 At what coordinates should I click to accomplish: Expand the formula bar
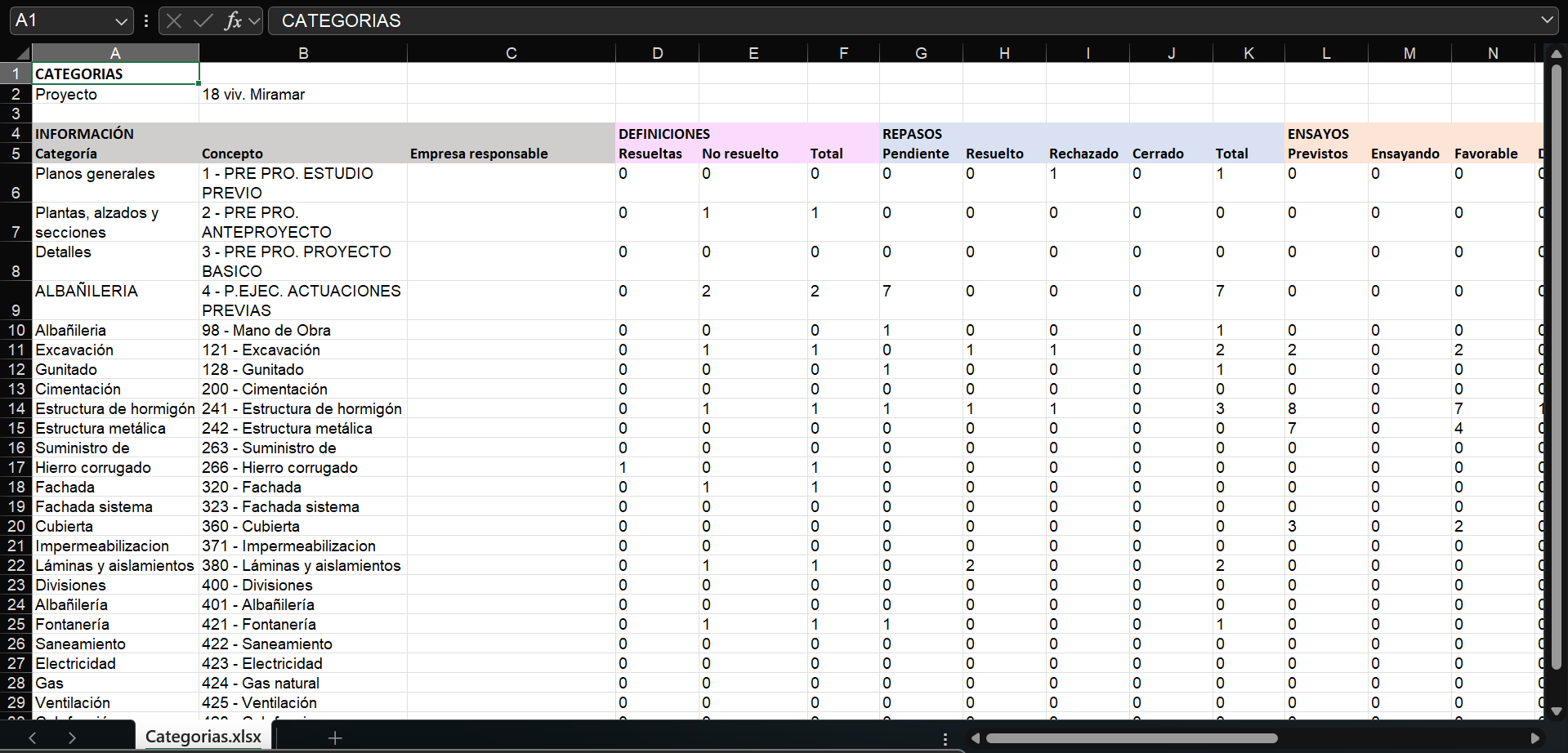tap(1547, 20)
